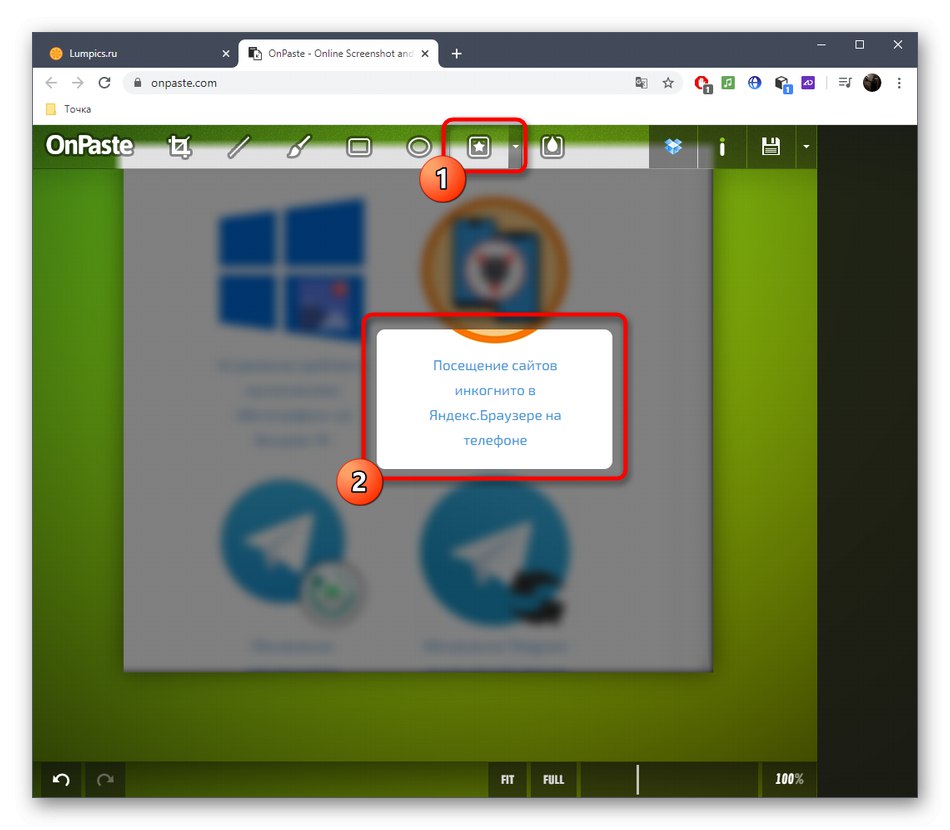Click the Undo arrow
Screen dimensions: 950x830
point(59,779)
